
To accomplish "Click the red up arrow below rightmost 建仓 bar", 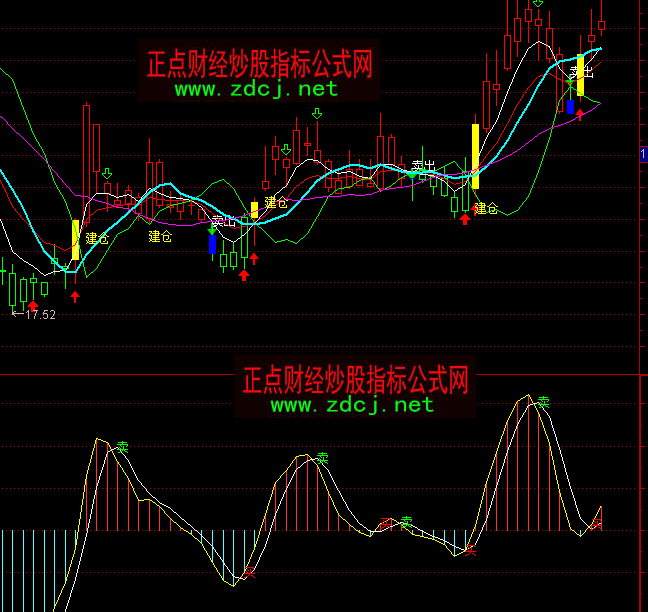I will (x=464, y=219).
